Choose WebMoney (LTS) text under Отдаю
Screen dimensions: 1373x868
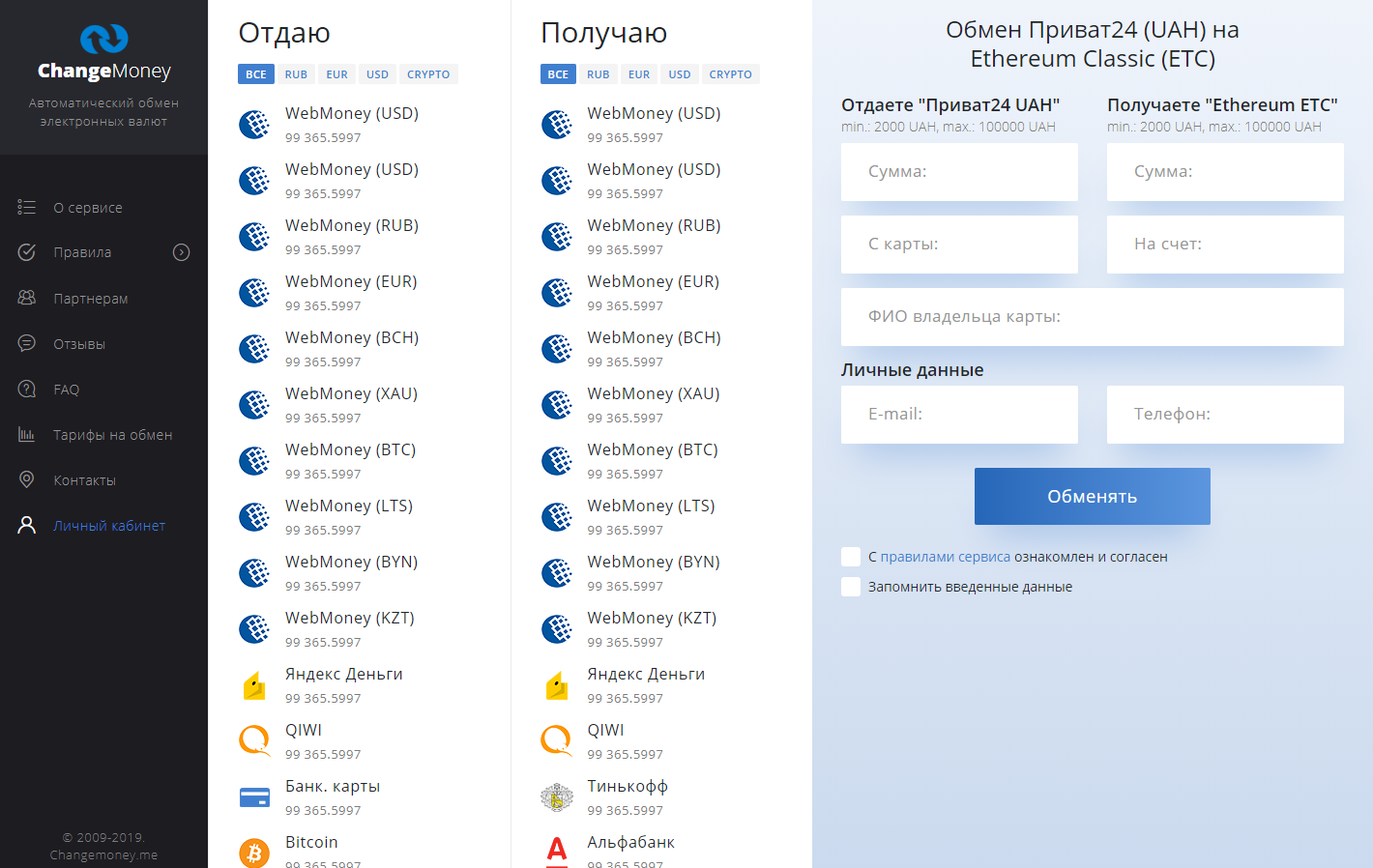(349, 506)
